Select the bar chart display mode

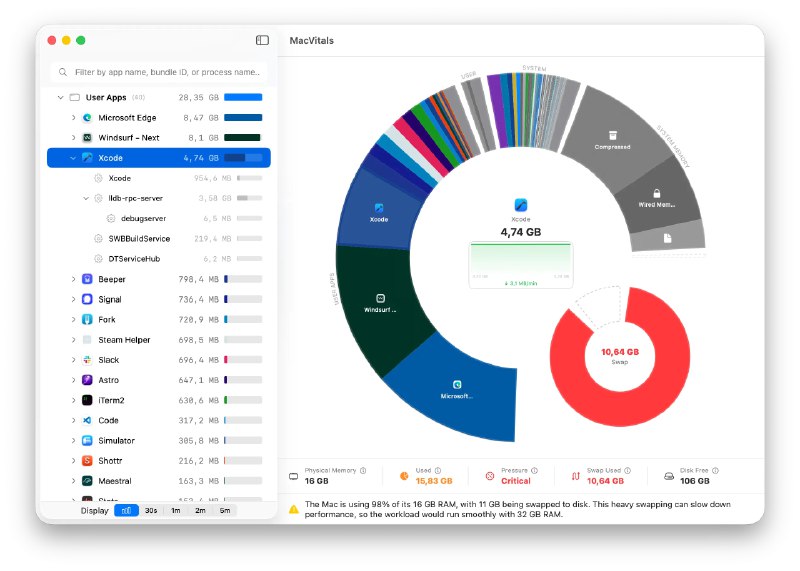126,510
